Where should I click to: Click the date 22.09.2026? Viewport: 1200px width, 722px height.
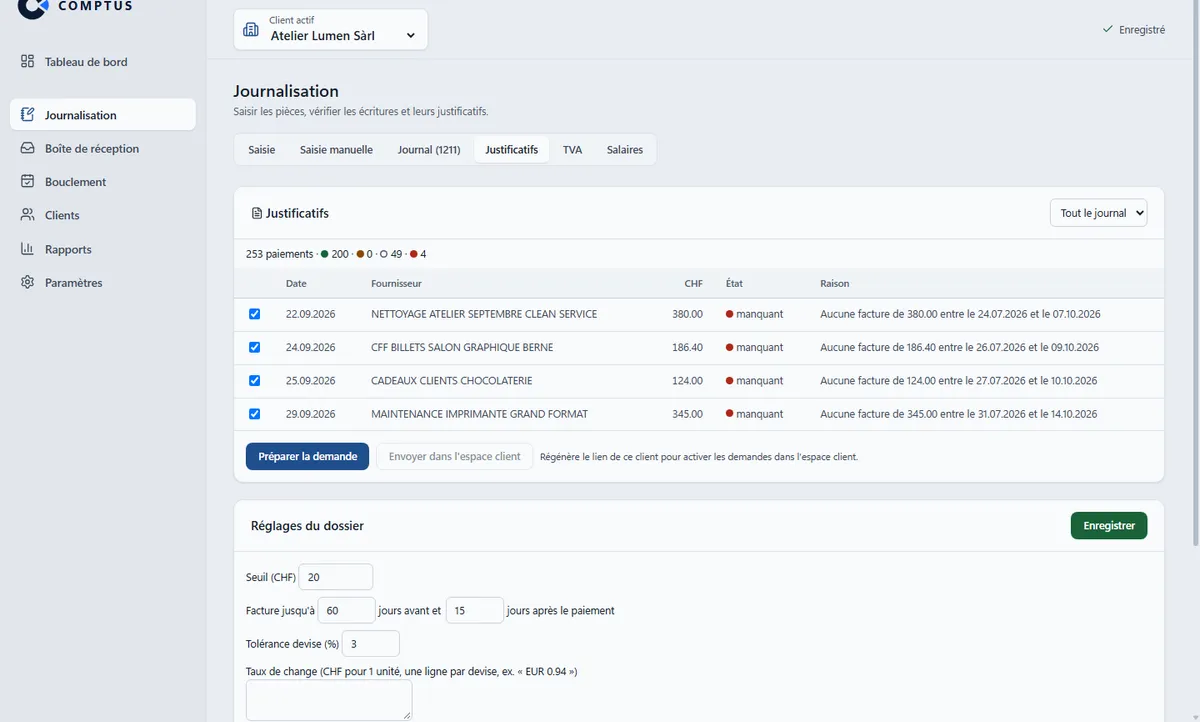coord(310,314)
